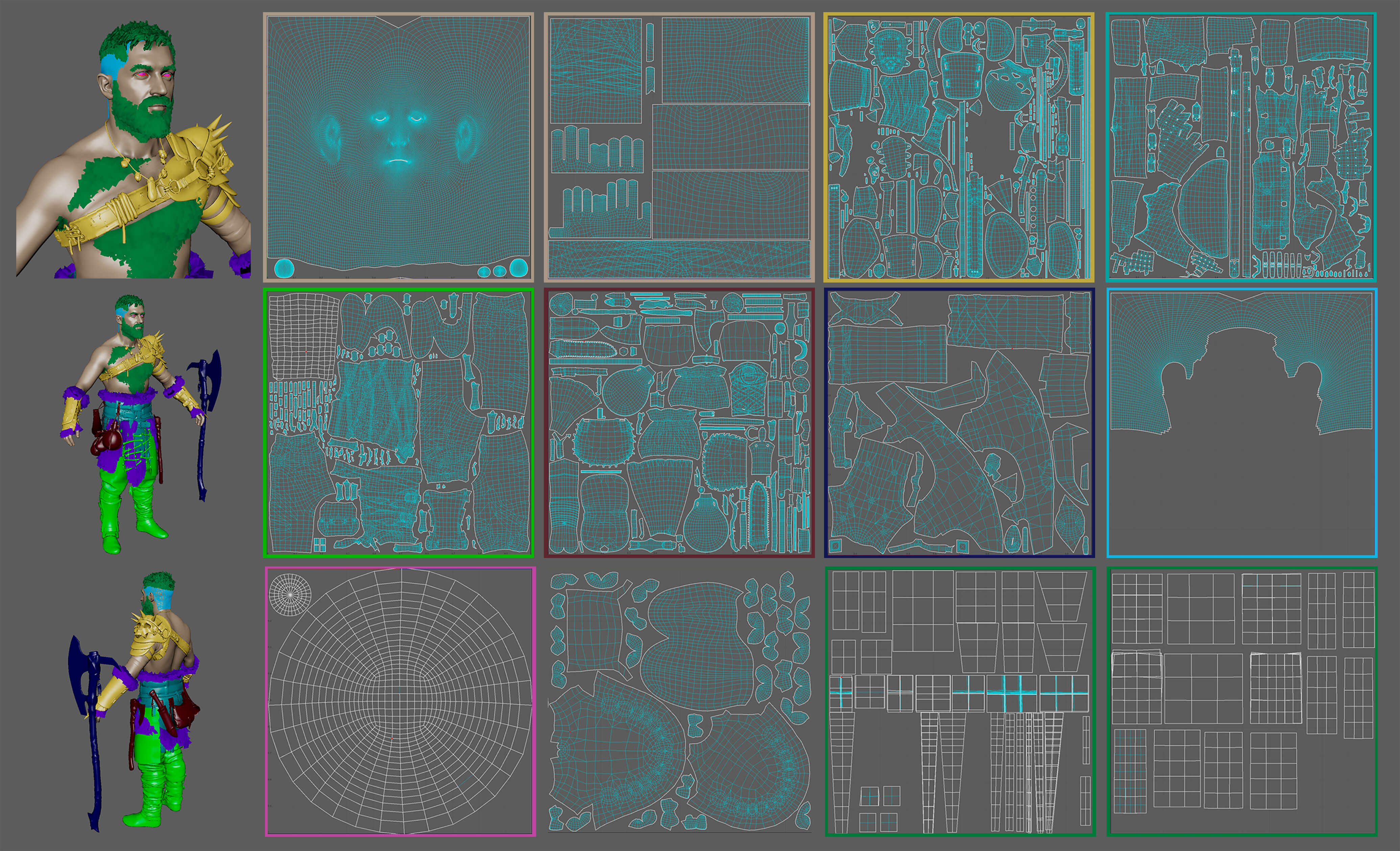
Task: Open the pink-bordered radial circle UV tile
Action: click(400, 702)
